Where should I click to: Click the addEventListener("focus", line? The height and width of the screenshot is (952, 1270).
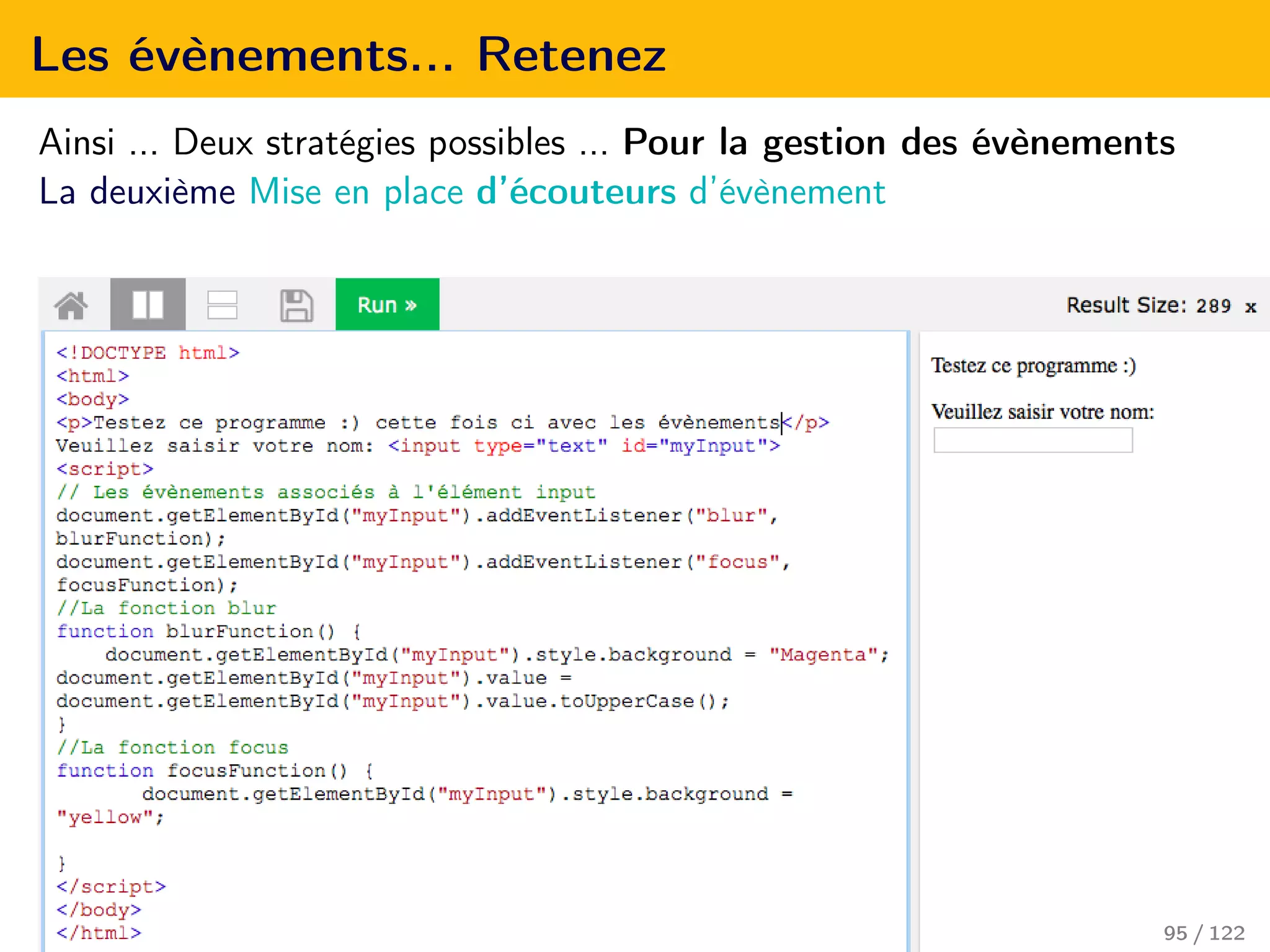[423, 562]
